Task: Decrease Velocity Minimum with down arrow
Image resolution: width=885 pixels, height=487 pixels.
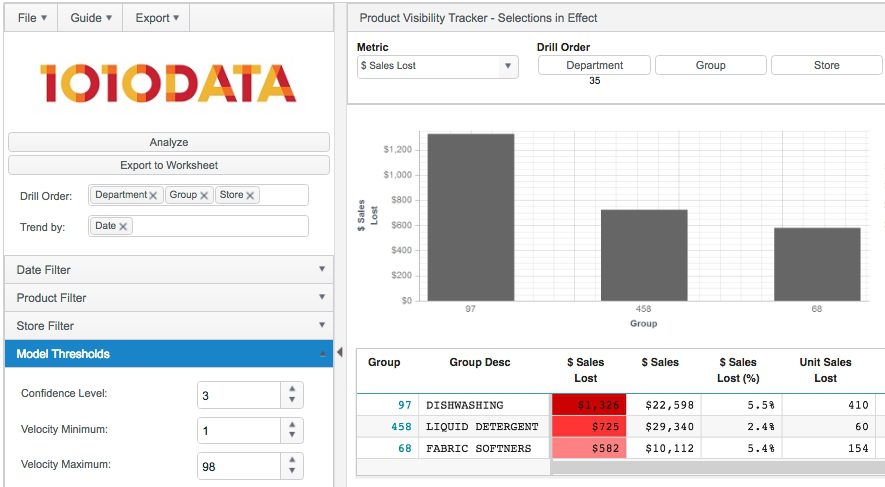Action: click(x=292, y=435)
